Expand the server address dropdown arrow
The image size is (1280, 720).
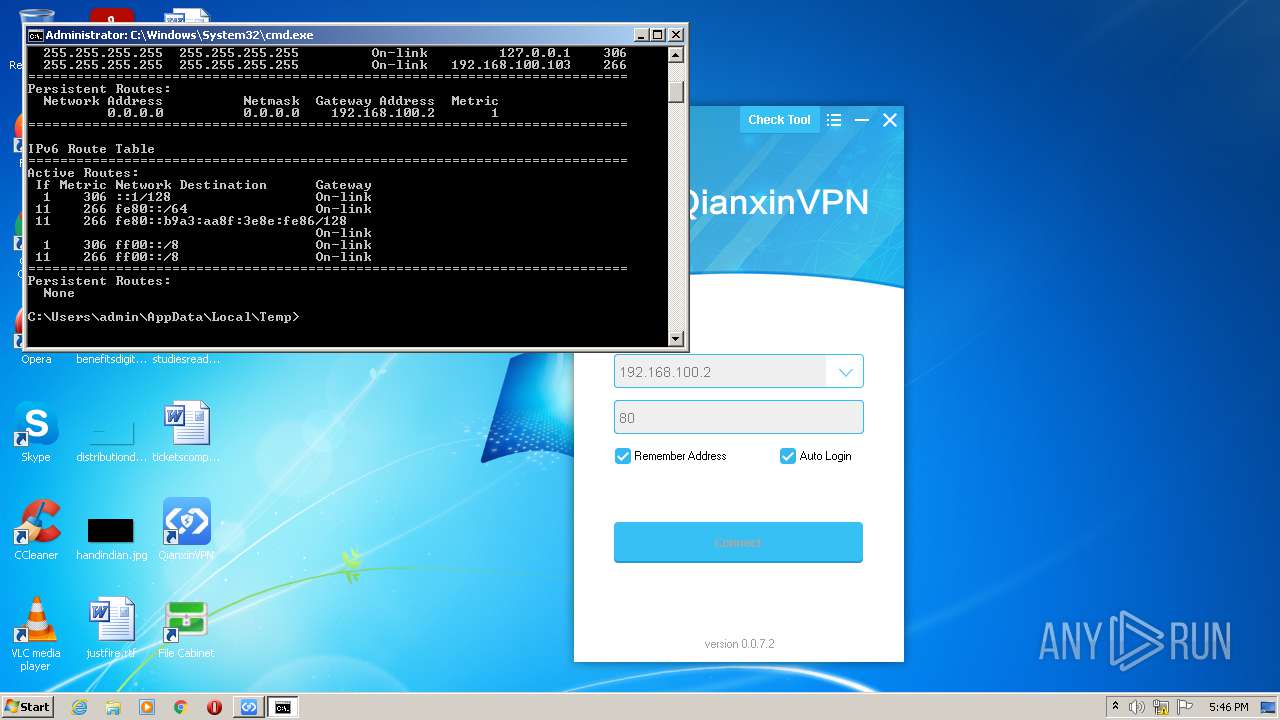(845, 372)
